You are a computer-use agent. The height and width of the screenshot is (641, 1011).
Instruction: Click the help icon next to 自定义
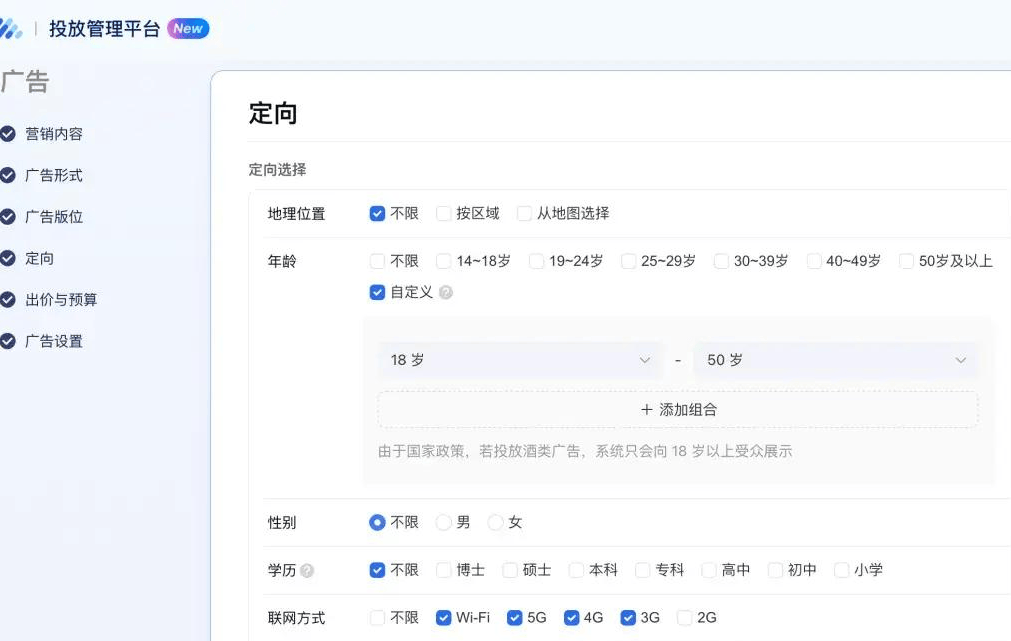(x=446, y=293)
